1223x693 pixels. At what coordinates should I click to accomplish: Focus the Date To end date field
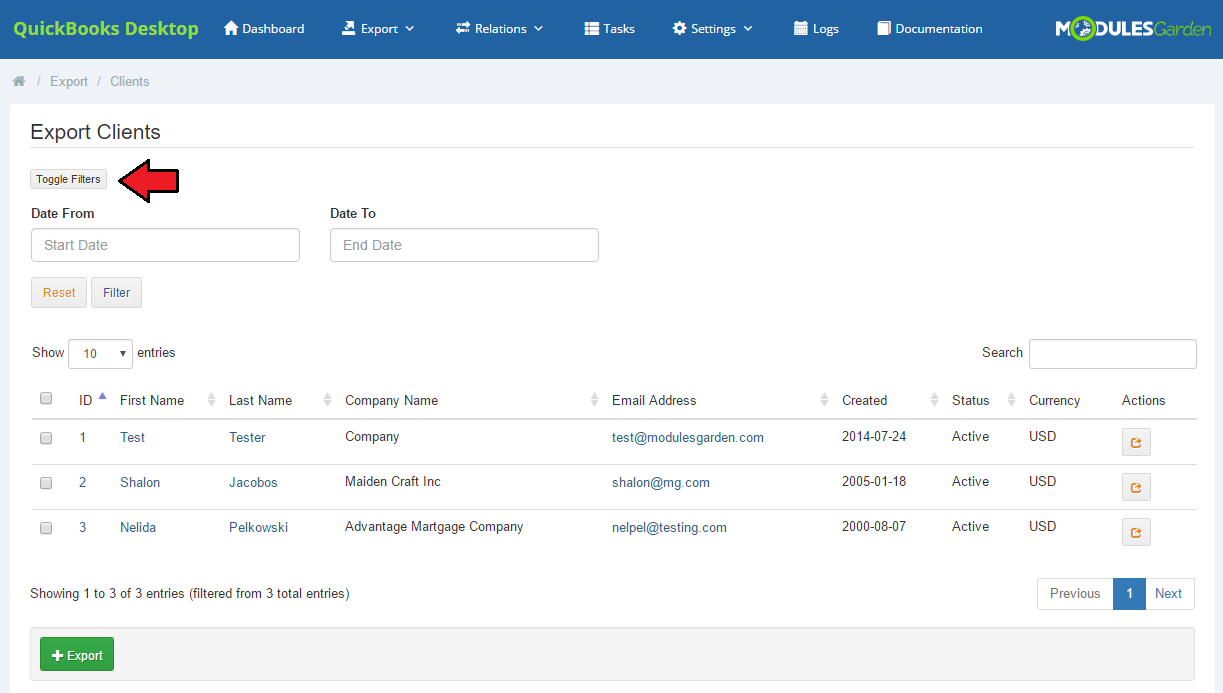tap(464, 245)
